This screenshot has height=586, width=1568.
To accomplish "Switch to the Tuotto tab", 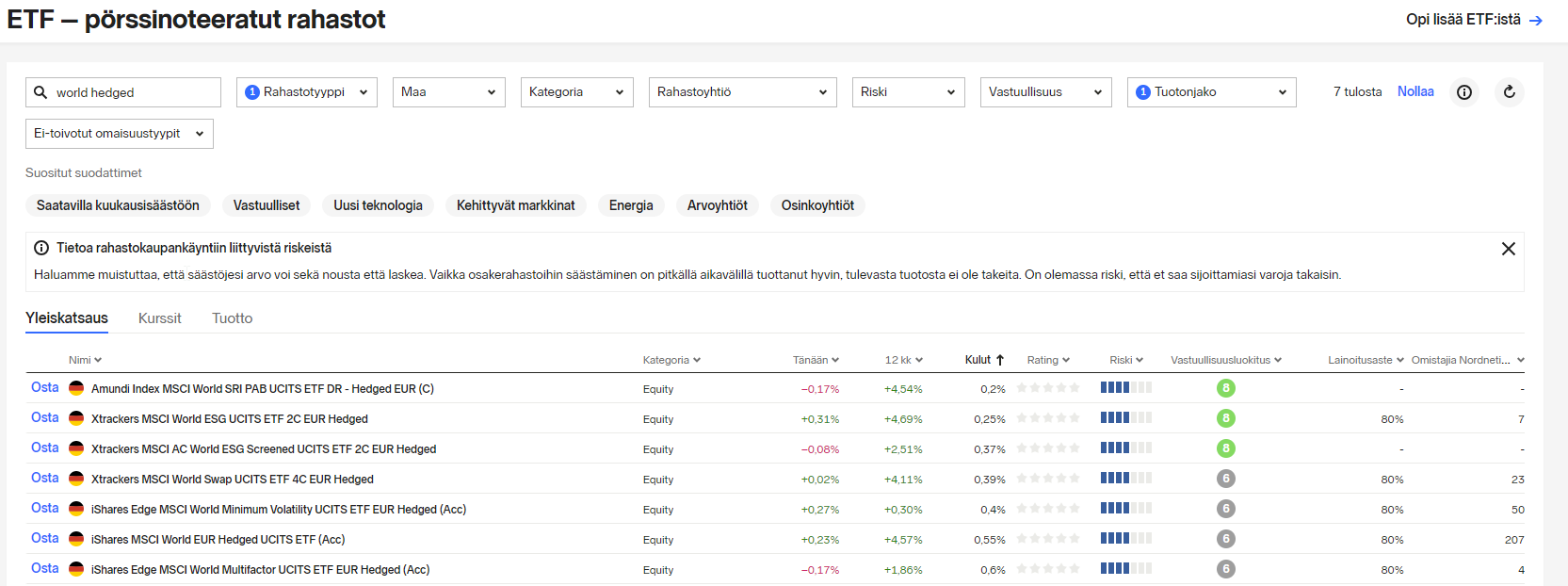I will pyautogui.click(x=233, y=318).
